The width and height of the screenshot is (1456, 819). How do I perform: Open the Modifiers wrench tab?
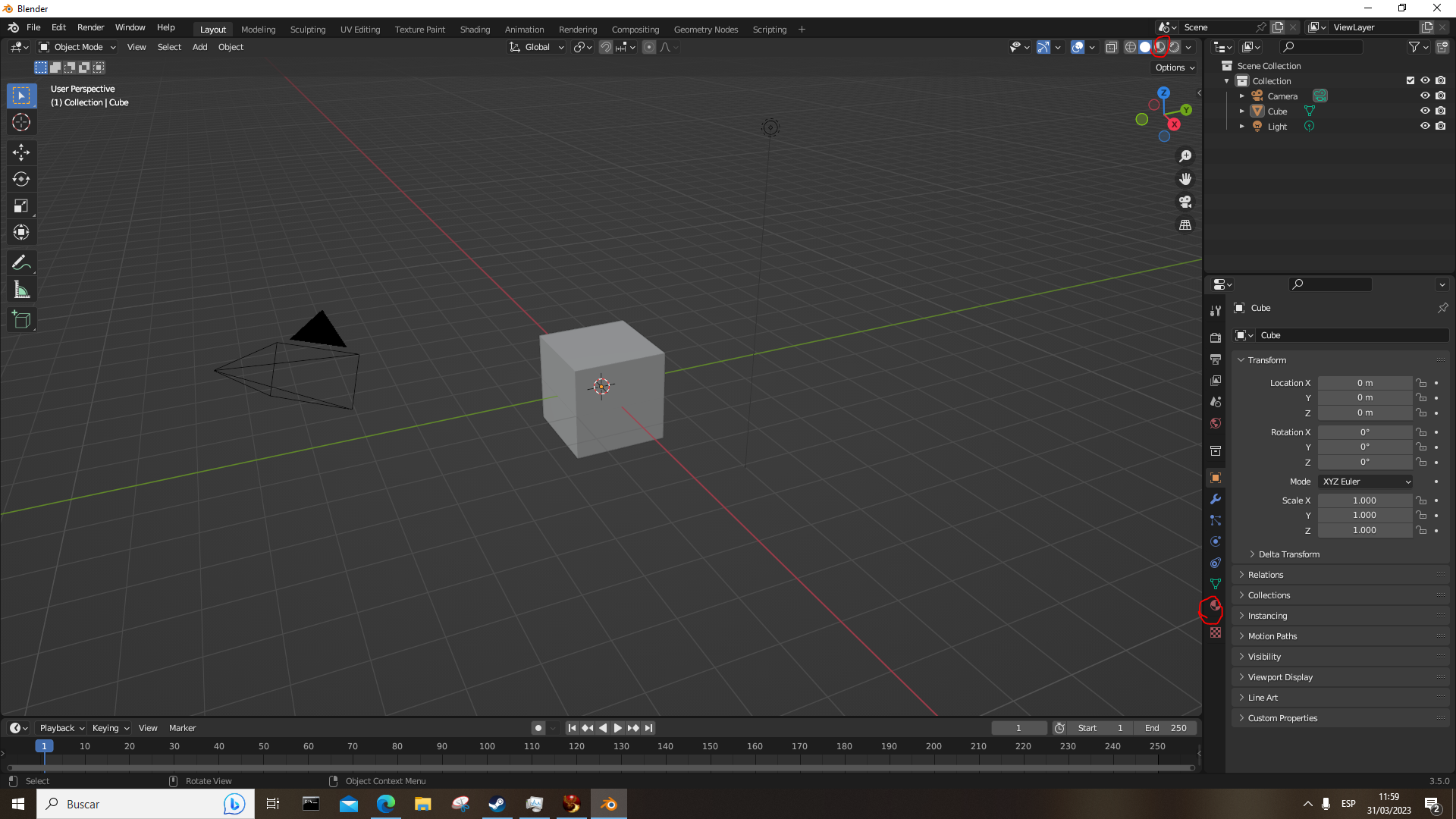[x=1215, y=499]
